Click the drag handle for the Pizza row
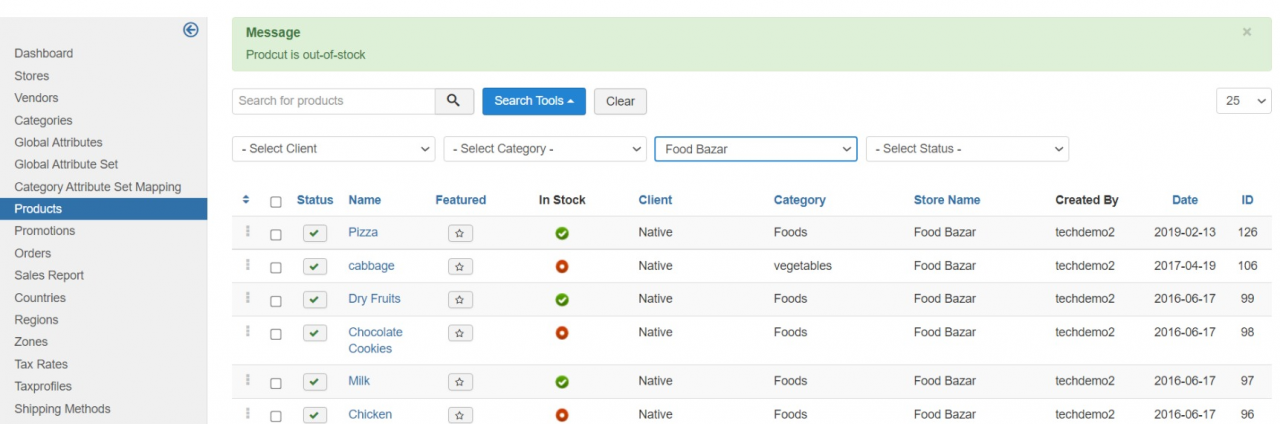 (x=247, y=232)
